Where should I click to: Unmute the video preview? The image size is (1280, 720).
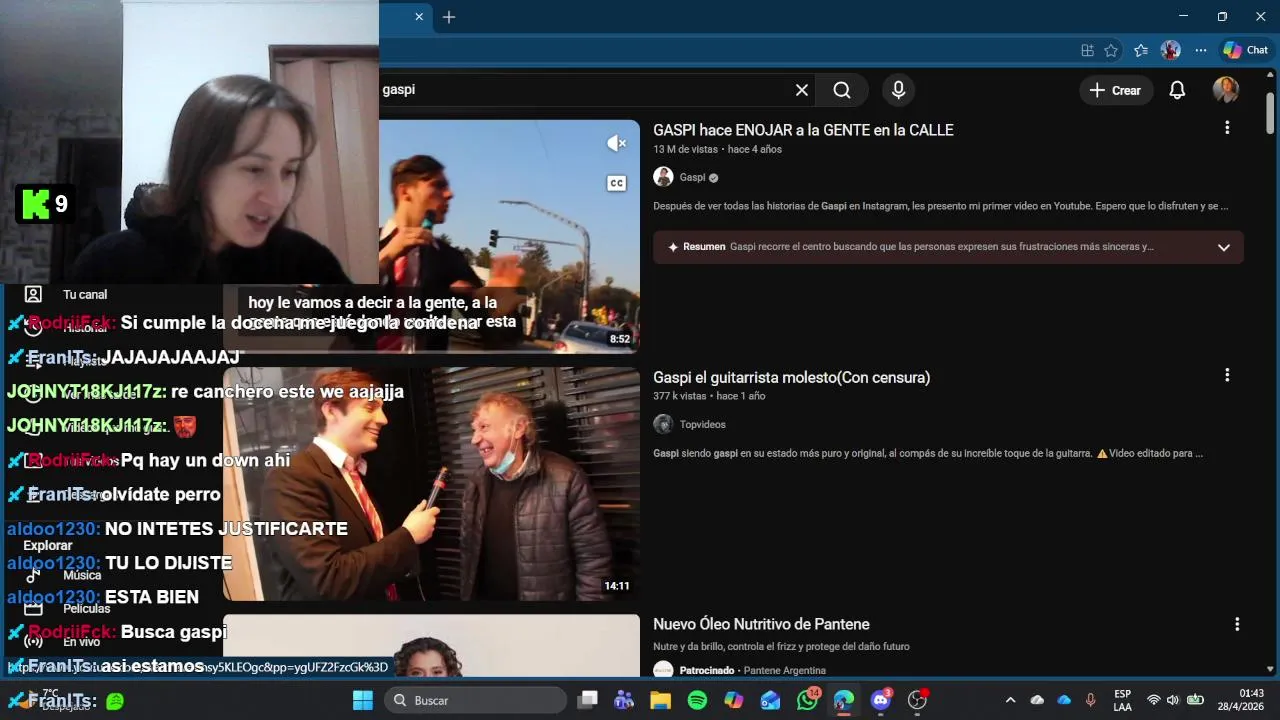617,144
